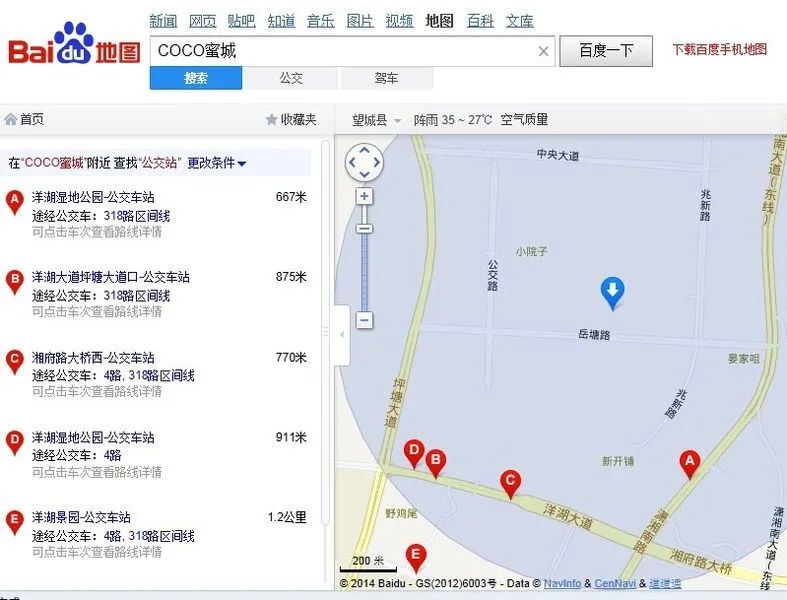Clear the search box with the X
The image size is (787, 600).
(x=543, y=51)
